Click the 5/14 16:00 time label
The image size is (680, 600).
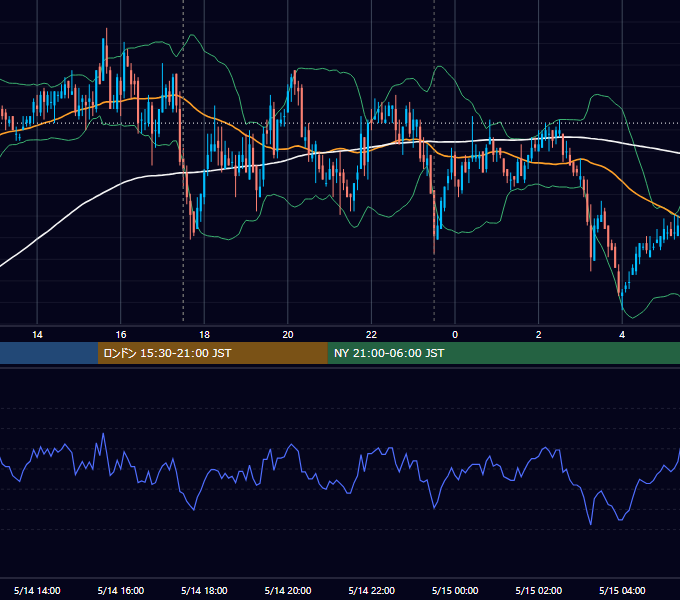pos(121,590)
